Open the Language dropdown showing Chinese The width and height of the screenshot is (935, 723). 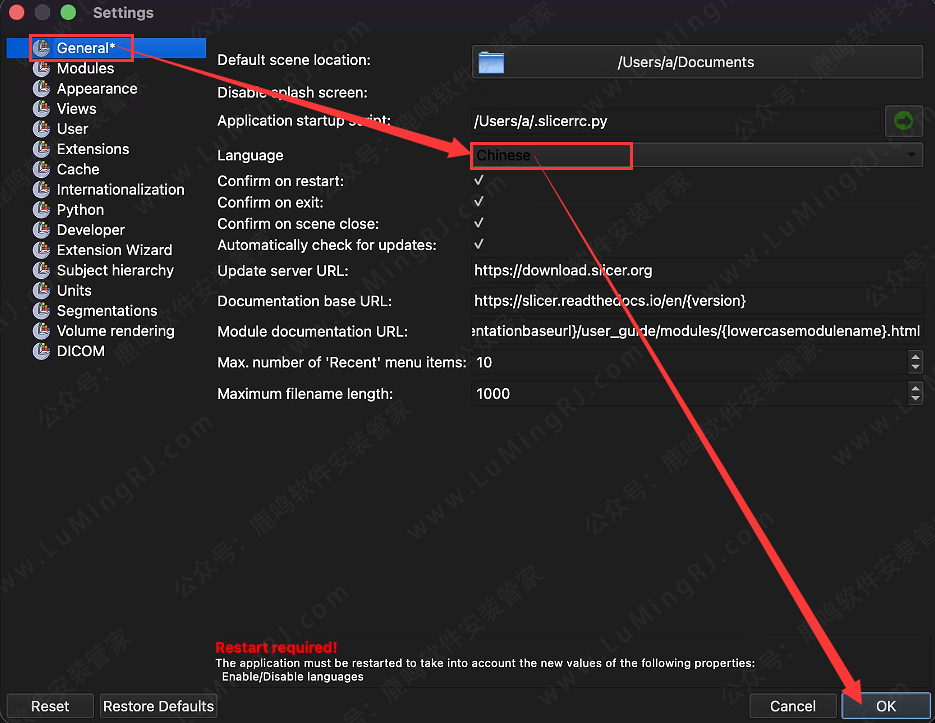(x=697, y=155)
